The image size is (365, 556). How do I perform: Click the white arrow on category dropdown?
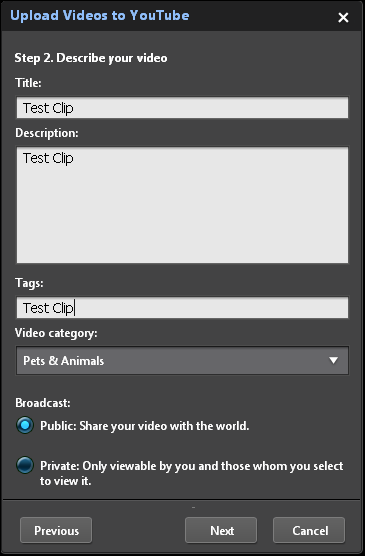point(333,361)
